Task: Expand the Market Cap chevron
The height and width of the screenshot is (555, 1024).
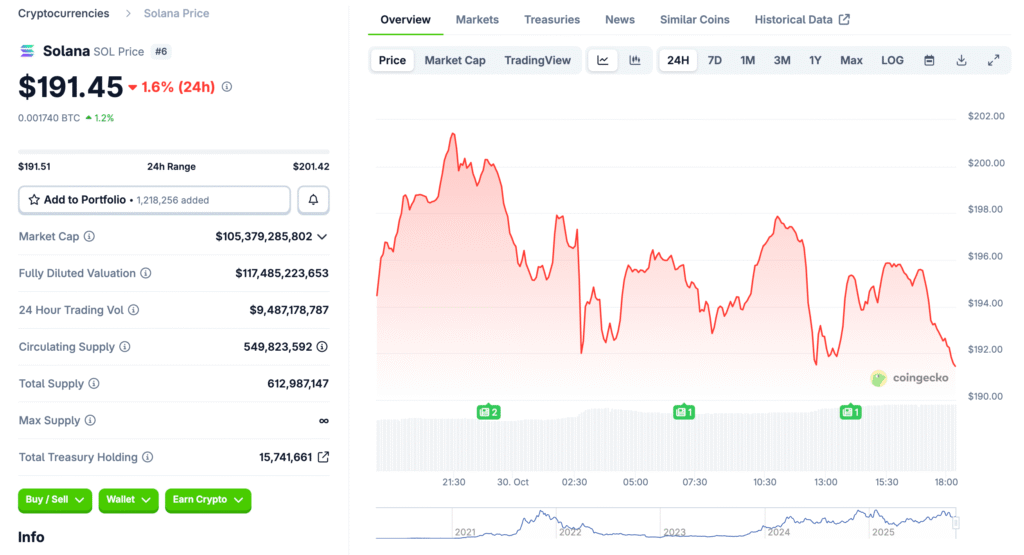Action: coord(322,237)
